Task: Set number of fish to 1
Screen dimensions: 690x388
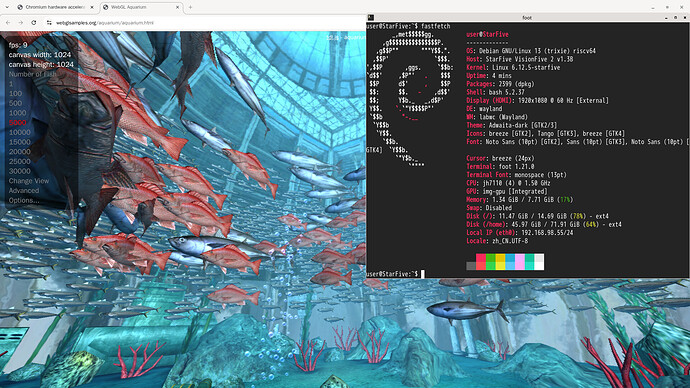Action: [x=11, y=84]
